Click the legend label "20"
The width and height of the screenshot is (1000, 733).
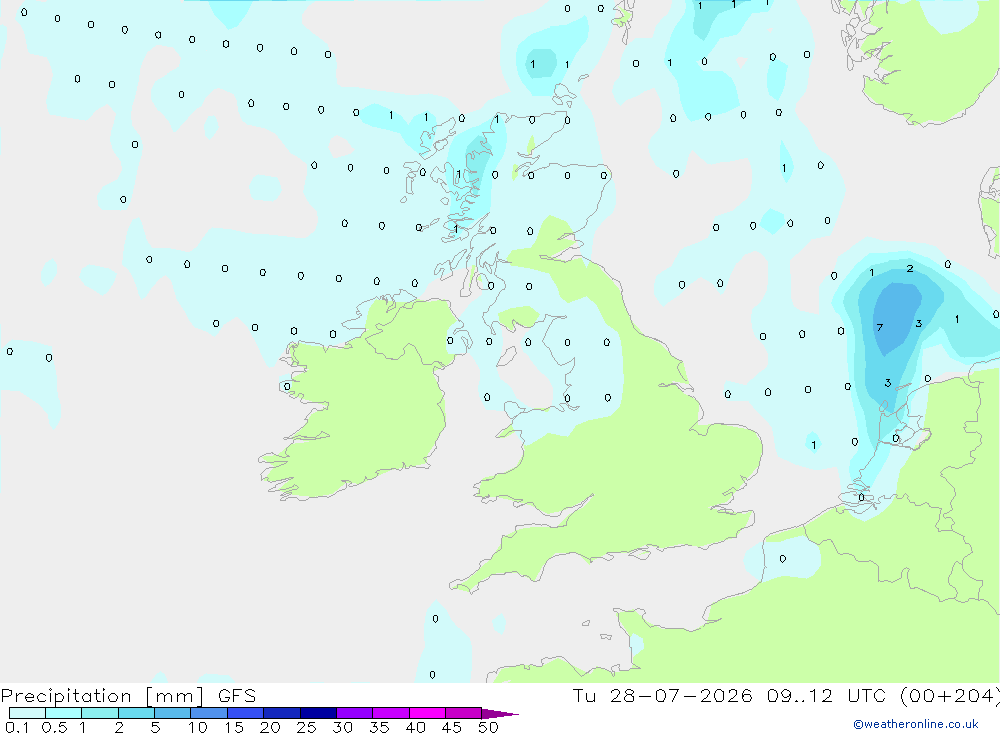coord(270,727)
